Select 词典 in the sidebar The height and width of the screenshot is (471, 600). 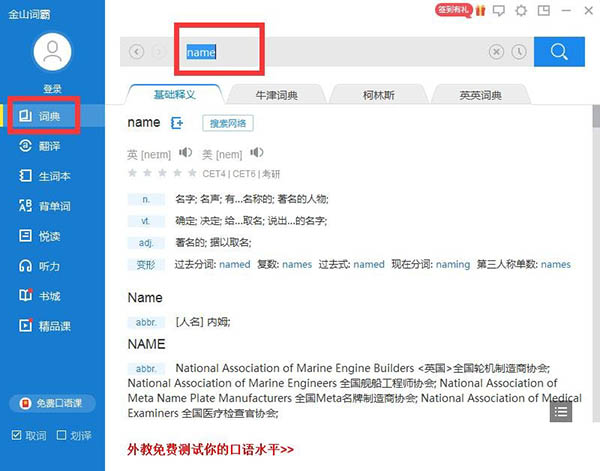(x=52, y=116)
